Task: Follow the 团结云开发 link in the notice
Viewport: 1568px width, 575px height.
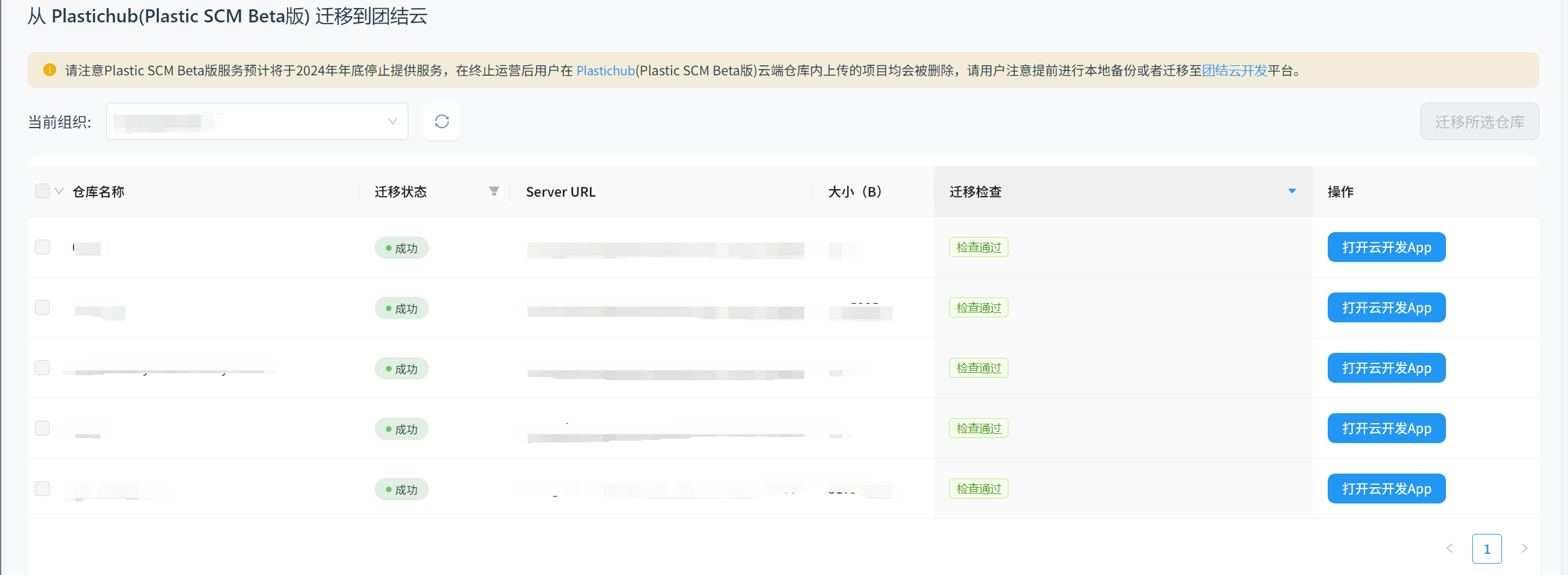Action: (x=1235, y=70)
